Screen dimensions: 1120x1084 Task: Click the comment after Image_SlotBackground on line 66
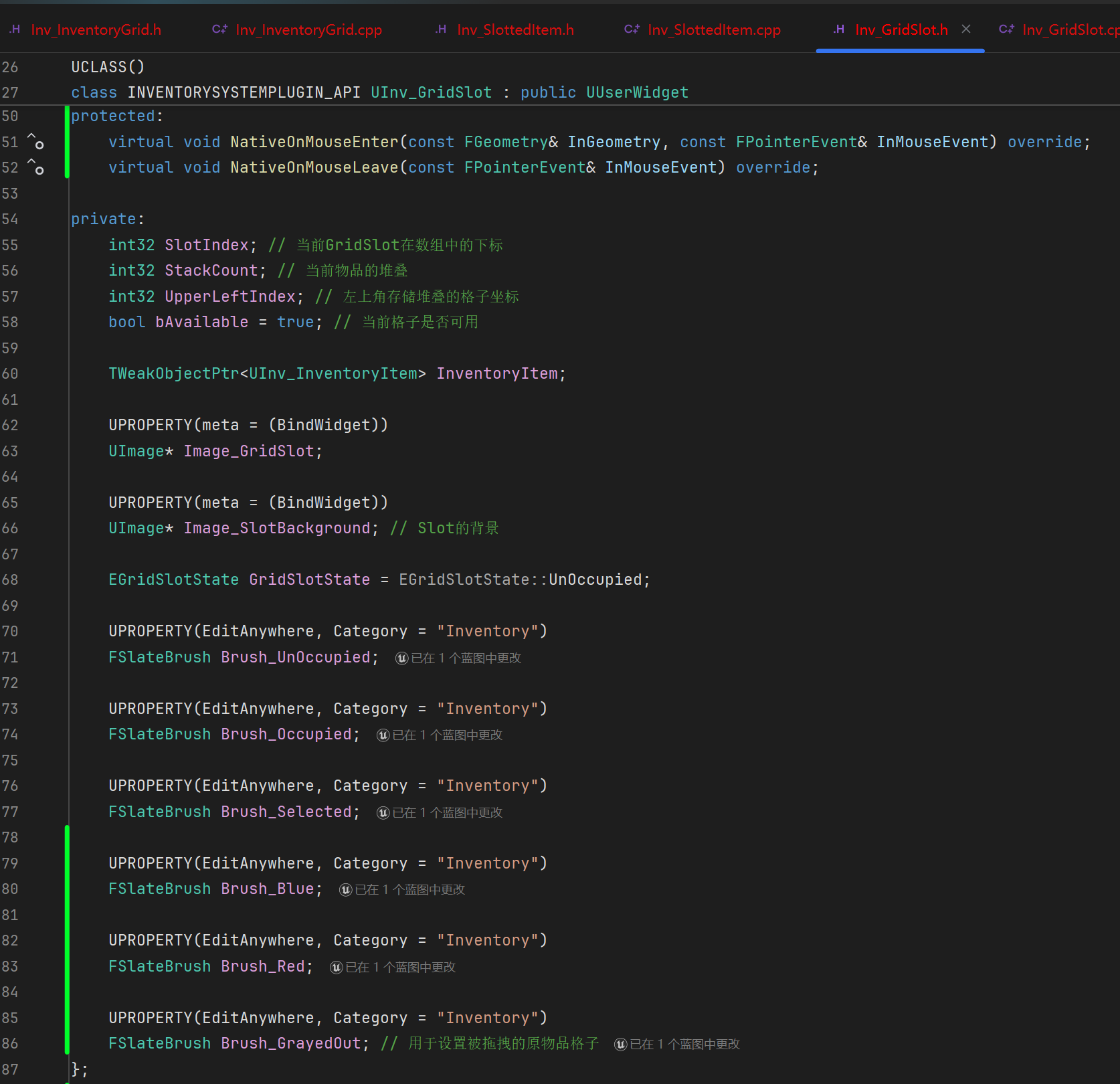tap(445, 528)
